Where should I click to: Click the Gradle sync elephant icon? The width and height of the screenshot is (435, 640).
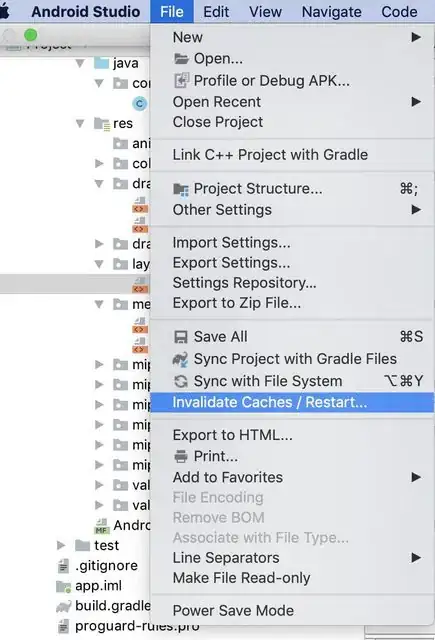180,359
